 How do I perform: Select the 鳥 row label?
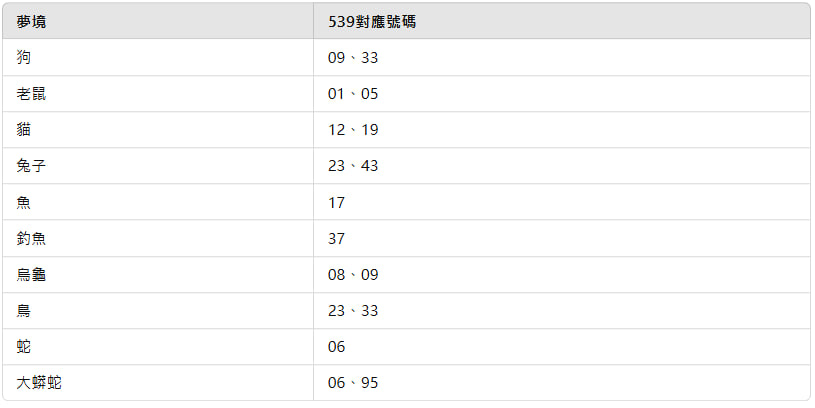pos(23,310)
